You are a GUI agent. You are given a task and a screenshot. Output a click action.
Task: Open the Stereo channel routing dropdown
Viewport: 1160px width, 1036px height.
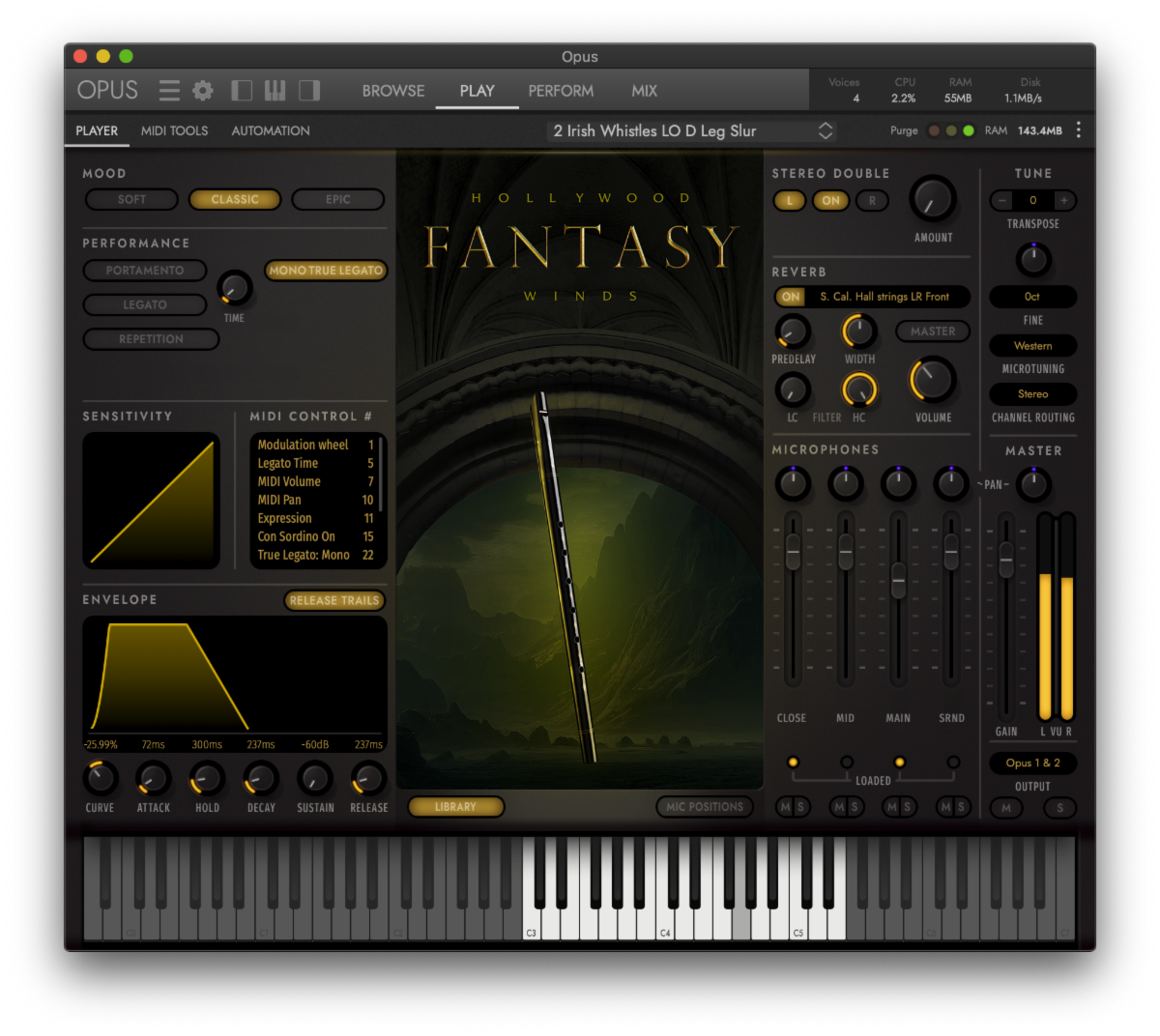1032,394
